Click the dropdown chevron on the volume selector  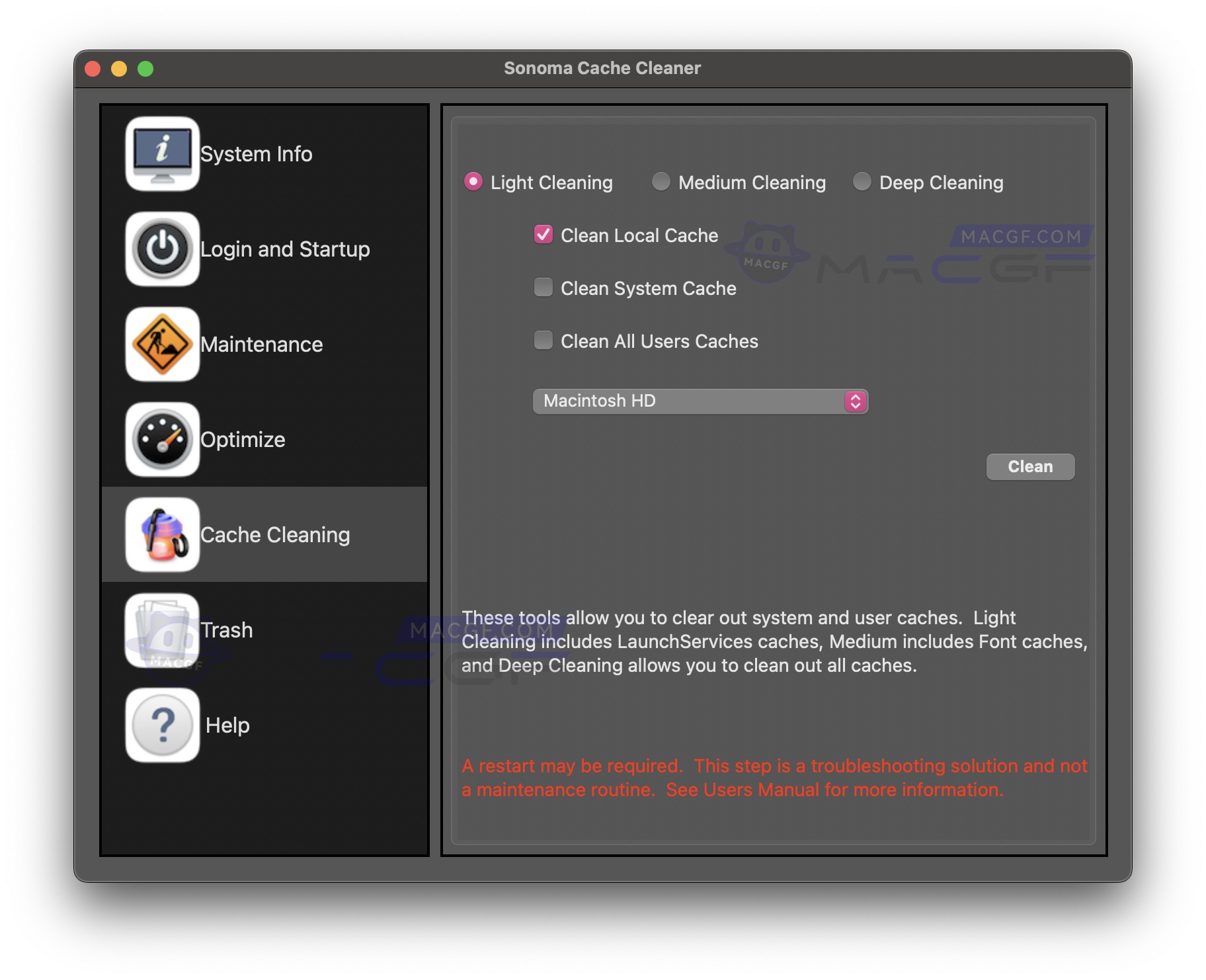856,401
